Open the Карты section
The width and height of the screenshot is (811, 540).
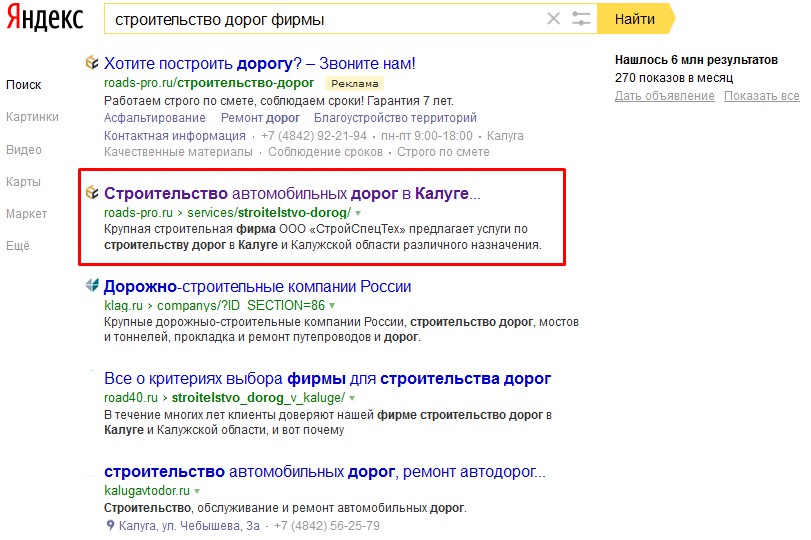tap(23, 182)
